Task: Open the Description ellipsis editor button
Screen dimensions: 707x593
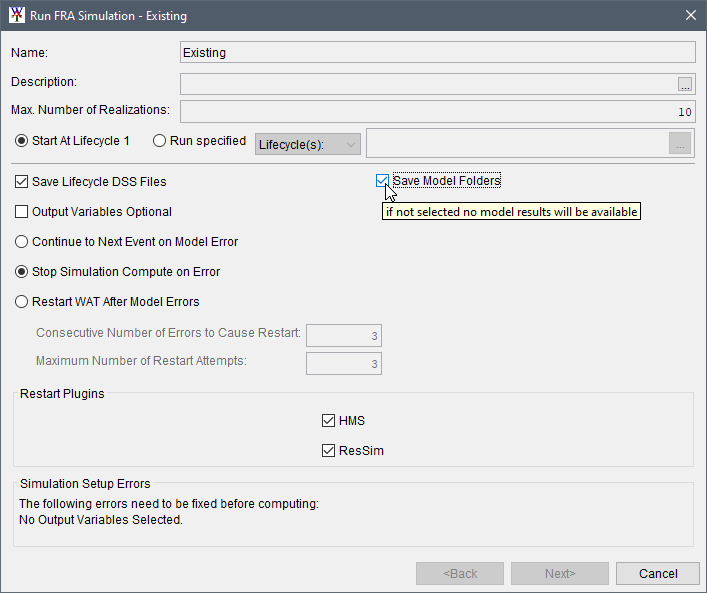Action: coord(684,83)
